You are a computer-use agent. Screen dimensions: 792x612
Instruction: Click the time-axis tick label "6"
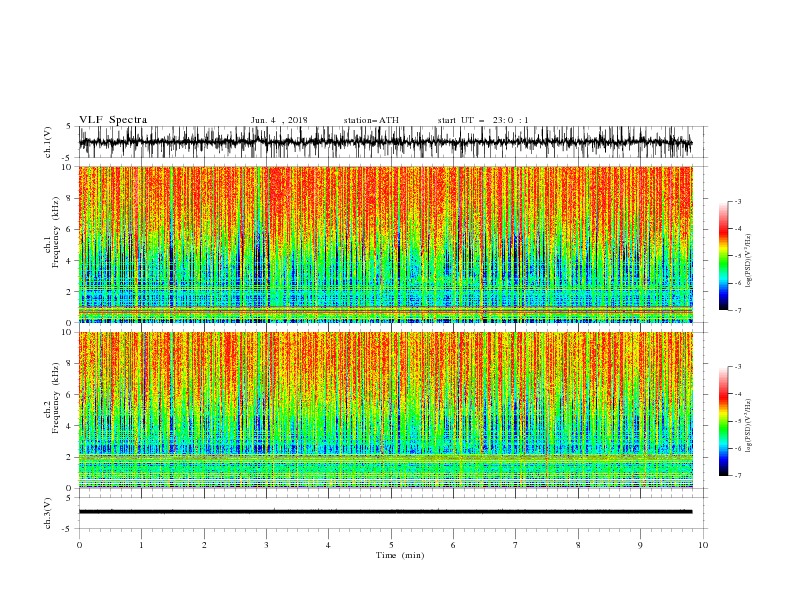pos(453,545)
